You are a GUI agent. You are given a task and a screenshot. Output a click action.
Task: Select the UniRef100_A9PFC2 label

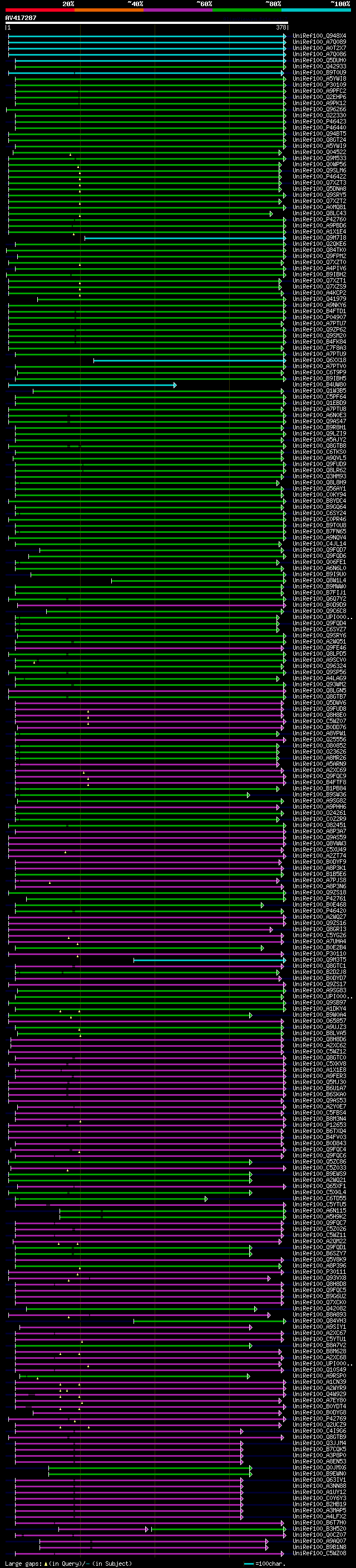(319, 91)
